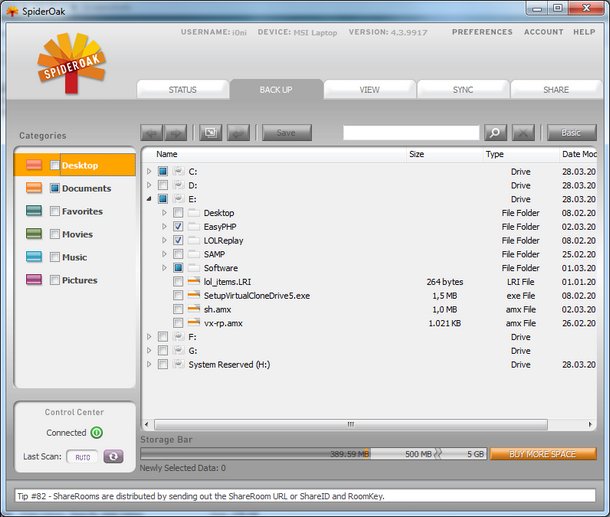The height and width of the screenshot is (517, 610).
Task: Expand the D: drive tree node
Action: (x=149, y=185)
